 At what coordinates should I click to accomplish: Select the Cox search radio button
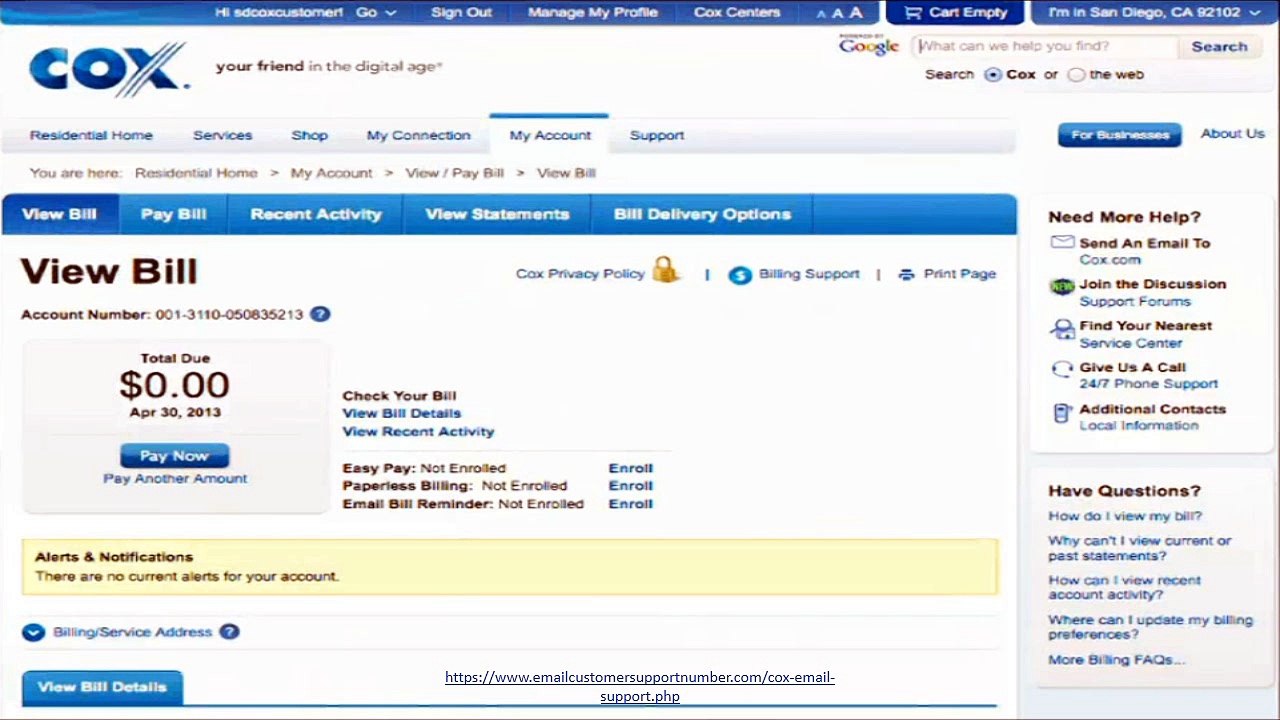coord(993,75)
